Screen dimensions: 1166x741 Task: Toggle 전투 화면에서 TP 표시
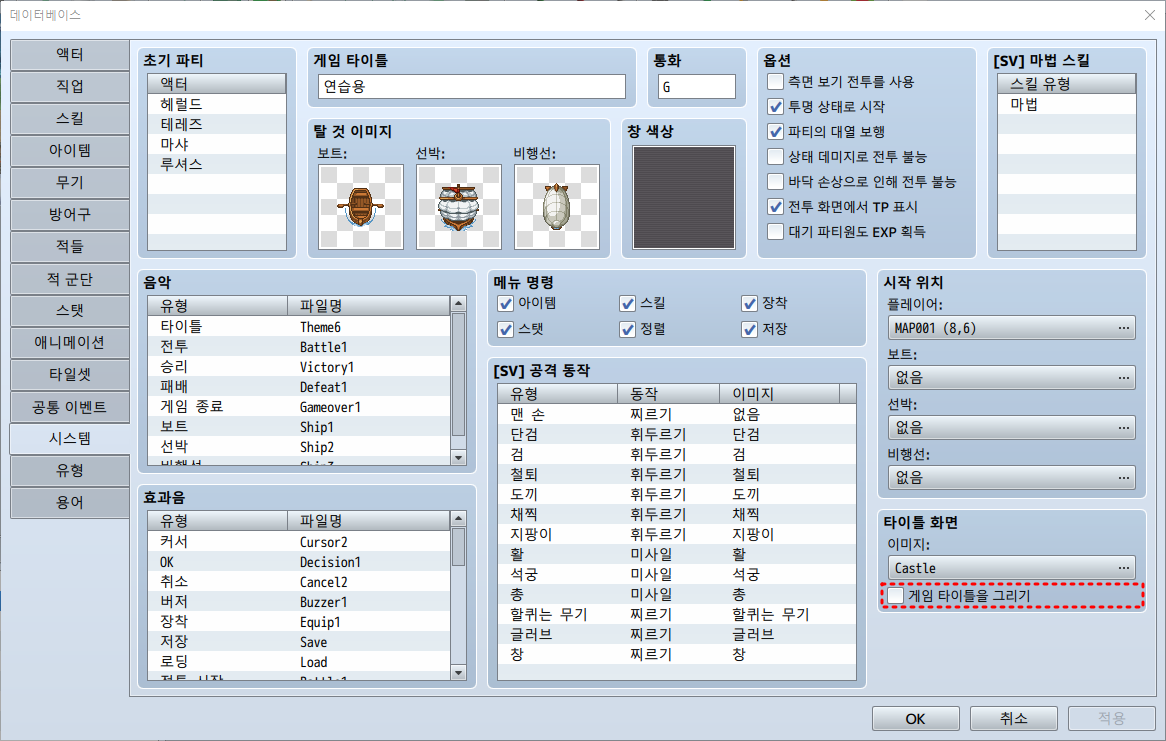tap(776, 207)
